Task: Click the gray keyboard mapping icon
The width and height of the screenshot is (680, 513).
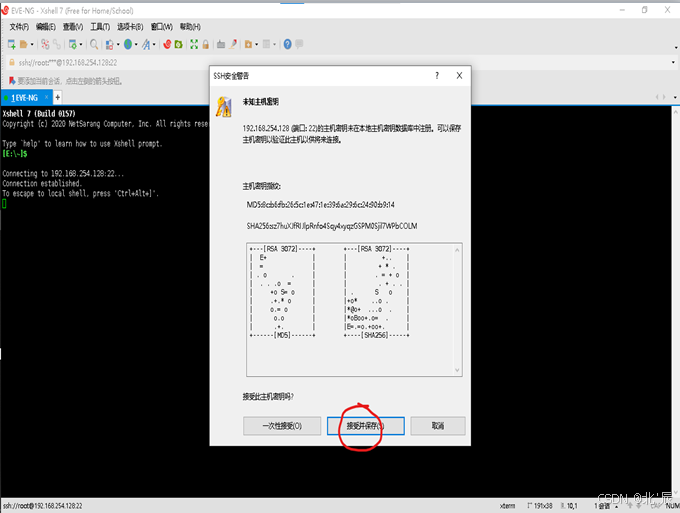Action: point(221,44)
